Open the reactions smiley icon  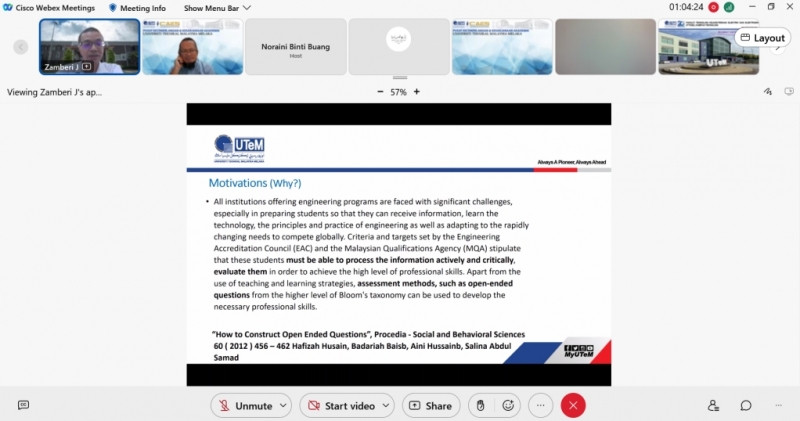click(x=509, y=406)
